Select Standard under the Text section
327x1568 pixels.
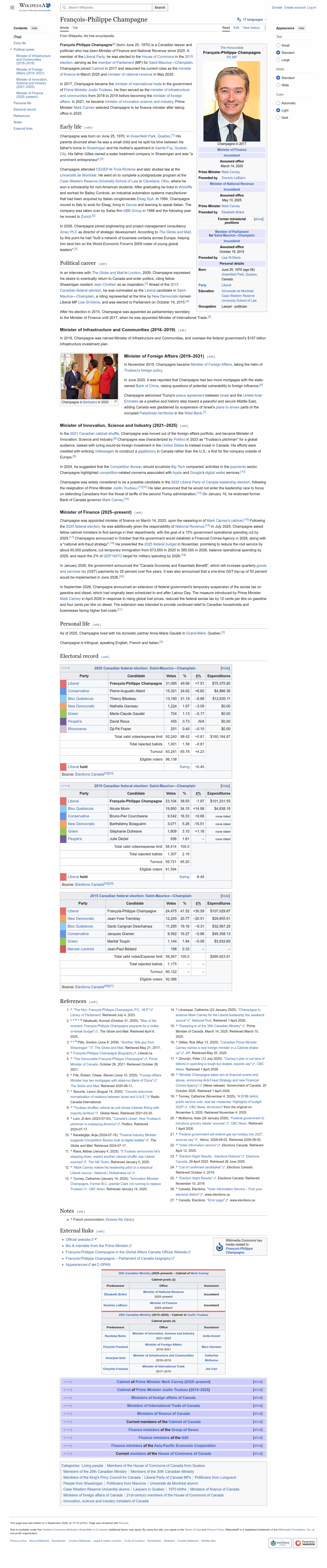(278, 52)
